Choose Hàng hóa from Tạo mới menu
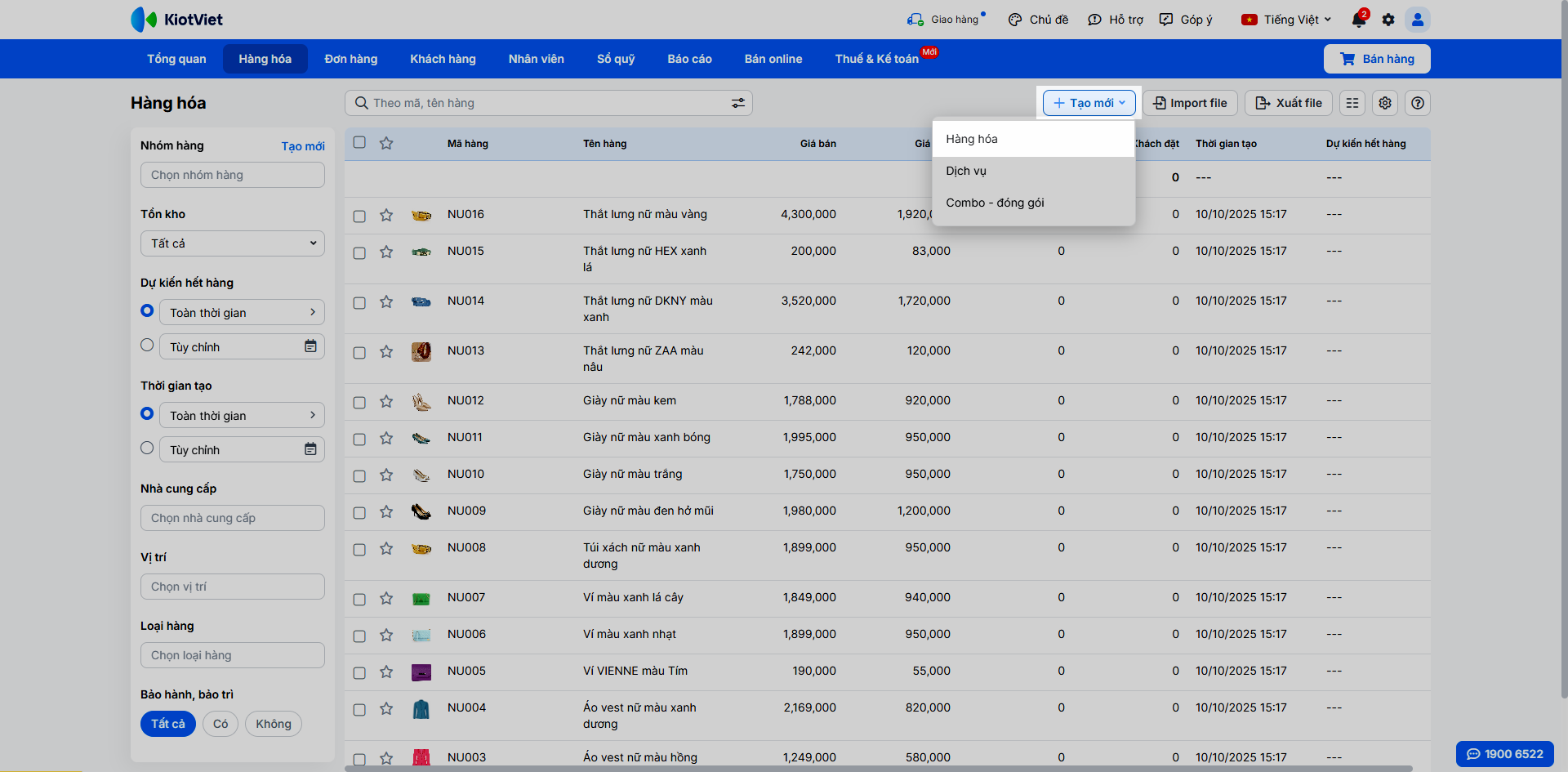This screenshot has height=772, width=1568. click(x=1034, y=139)
